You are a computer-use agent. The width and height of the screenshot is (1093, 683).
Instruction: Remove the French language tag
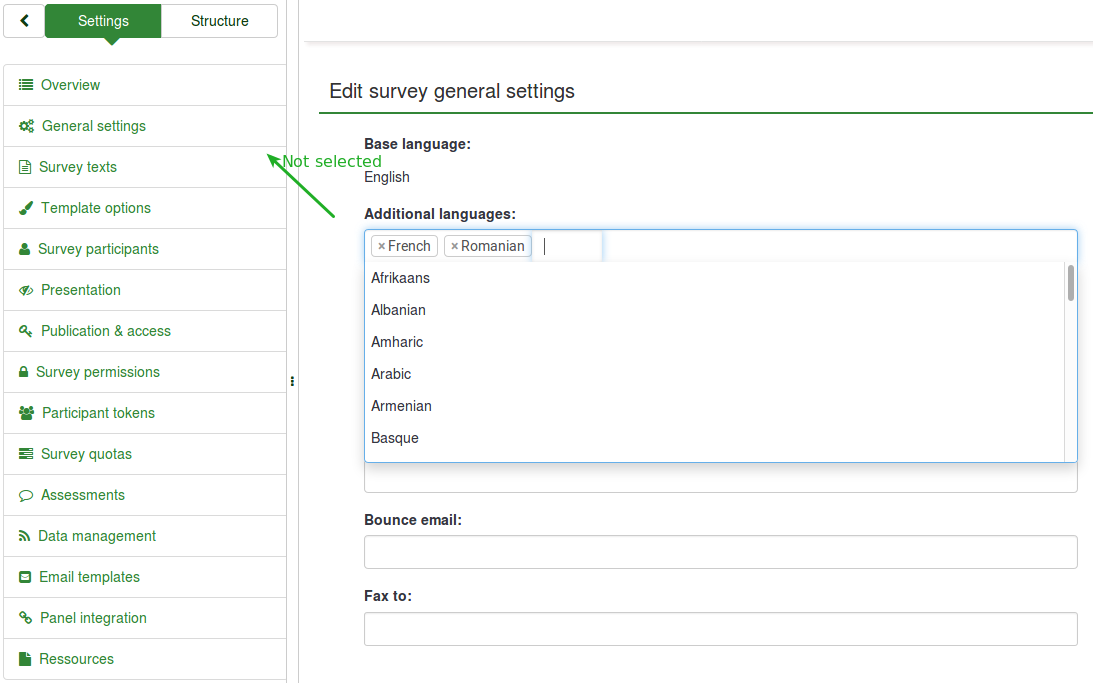(381, 246)
